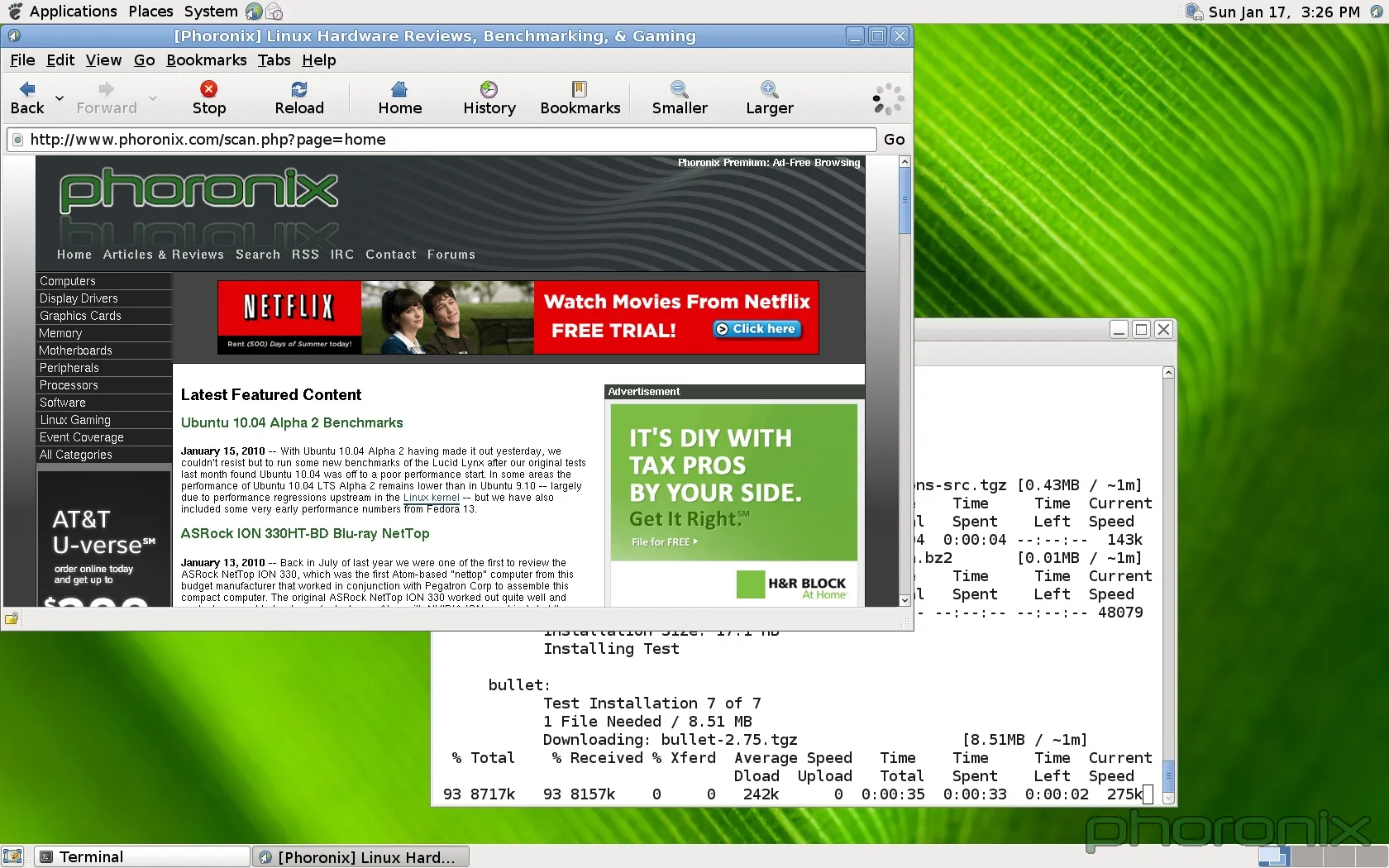Viewport: 1389px width, 868px height.
Task: Switch to the Phoronix browser taskbar button
Action: coord(360,856)
